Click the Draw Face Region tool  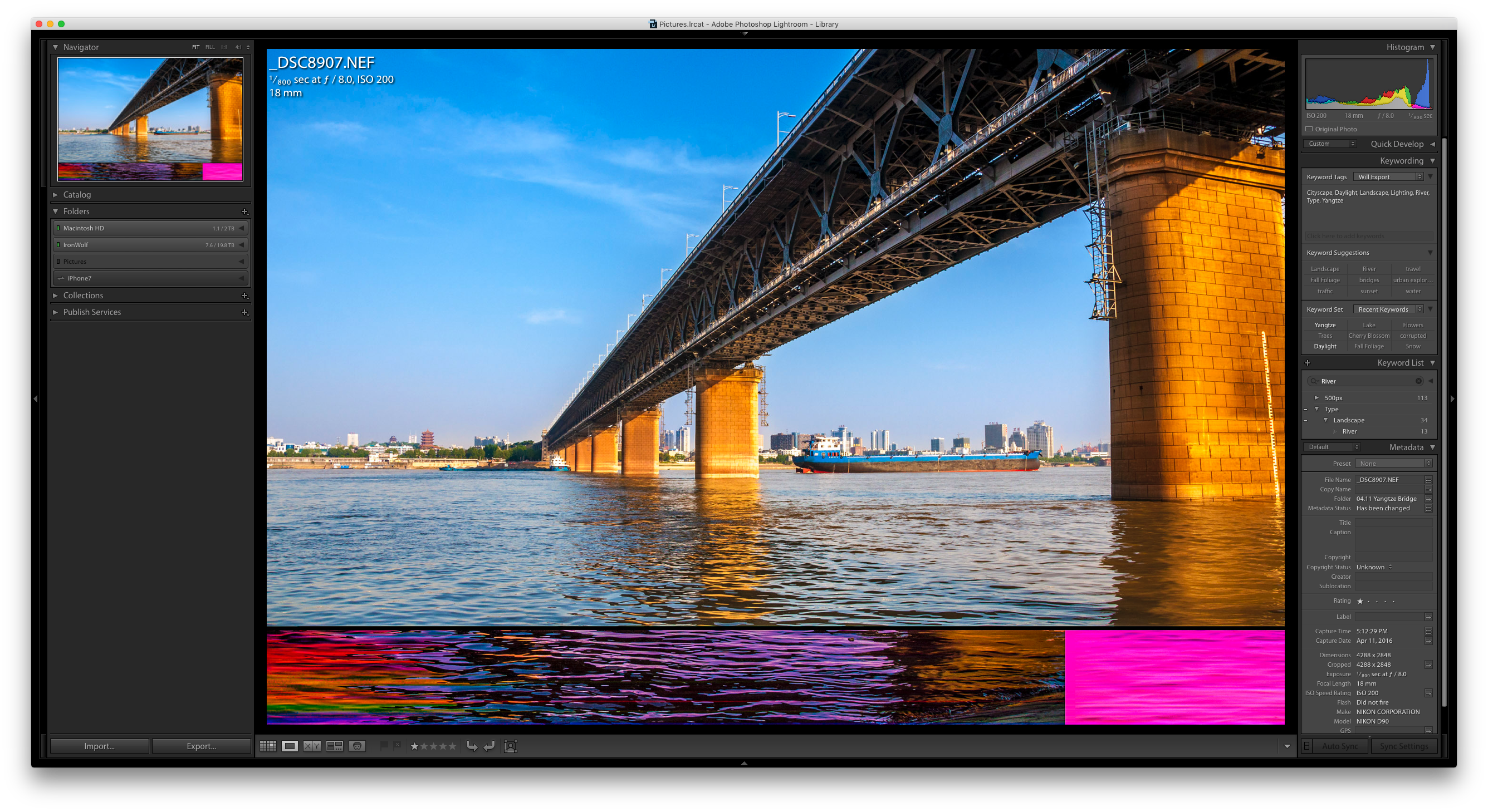[511, 746]
